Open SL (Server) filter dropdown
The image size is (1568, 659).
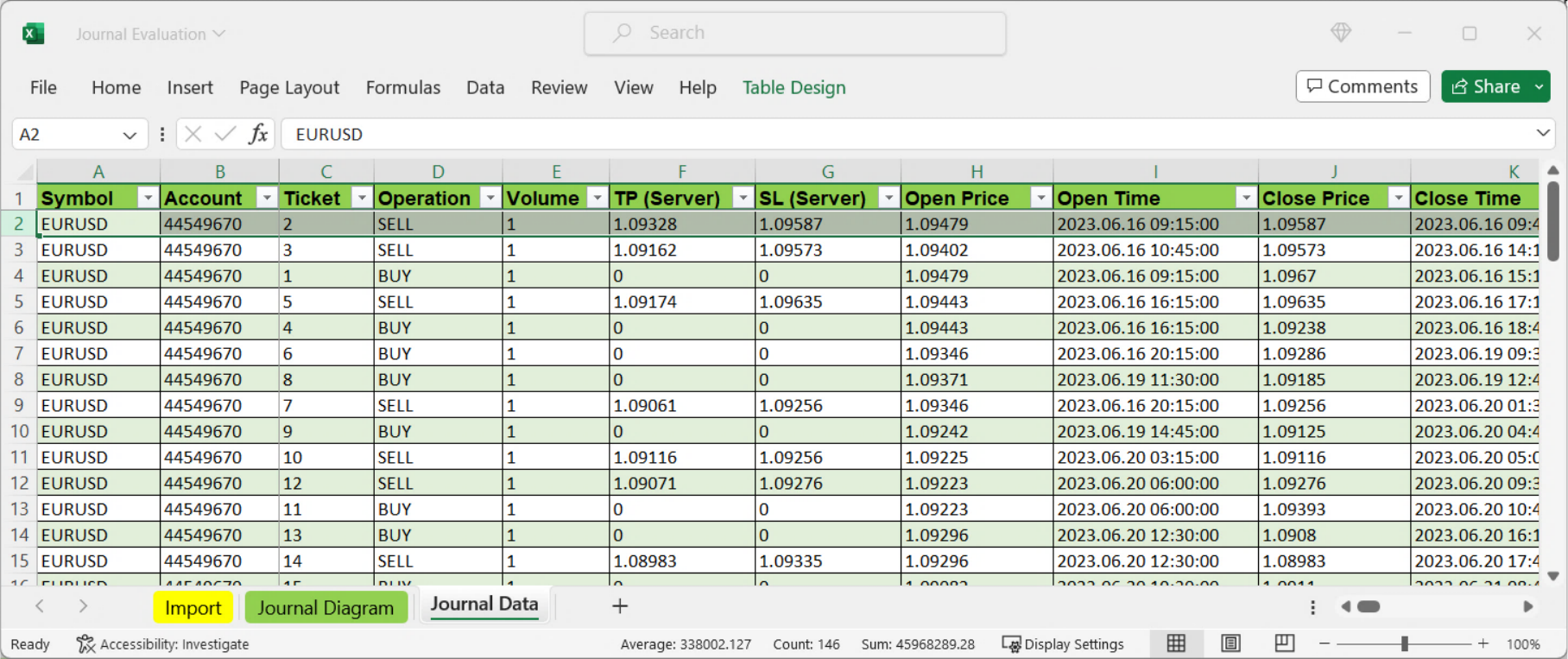pyautogui.click(x=888, y=198)
